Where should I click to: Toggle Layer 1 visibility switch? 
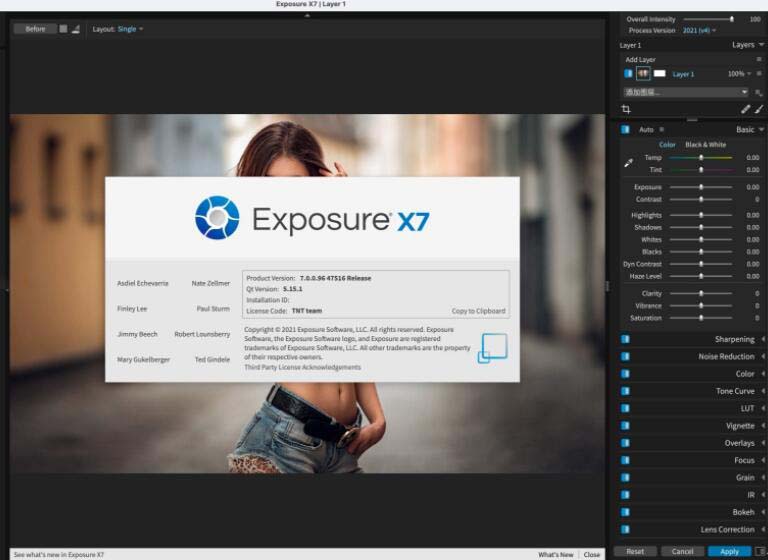pos(628,73)
